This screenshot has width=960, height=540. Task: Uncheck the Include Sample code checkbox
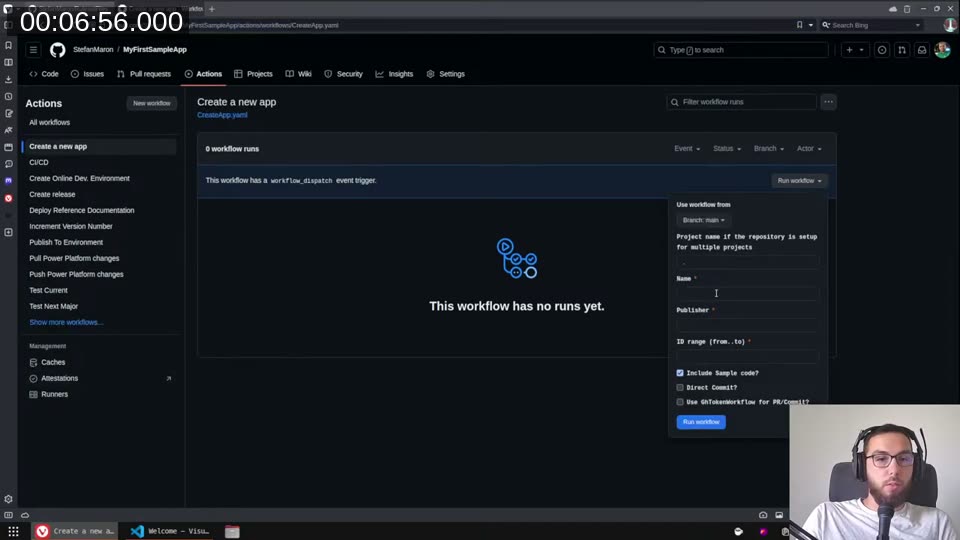[x=680, y=373]
